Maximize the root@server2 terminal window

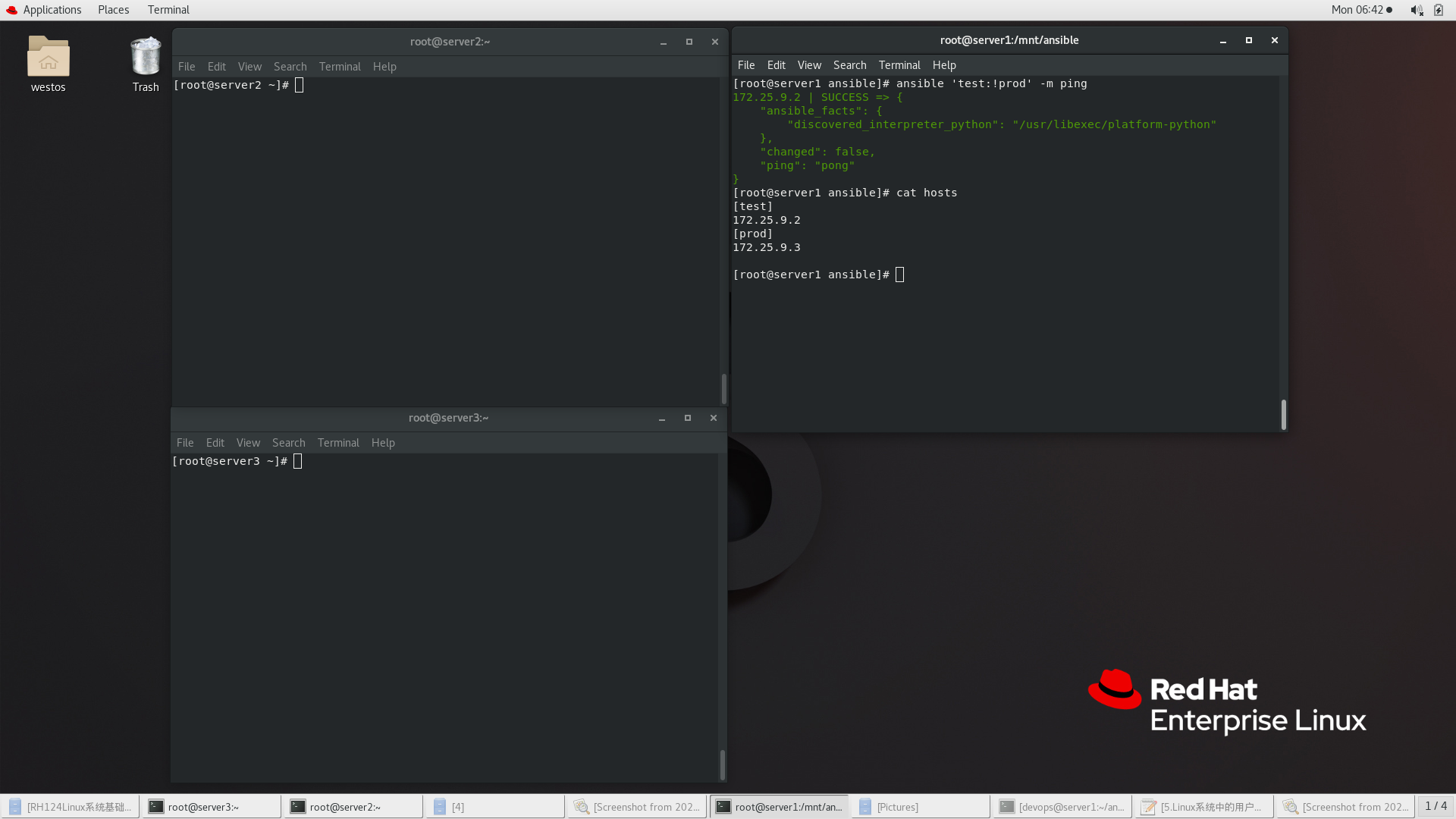click(689, 42)
